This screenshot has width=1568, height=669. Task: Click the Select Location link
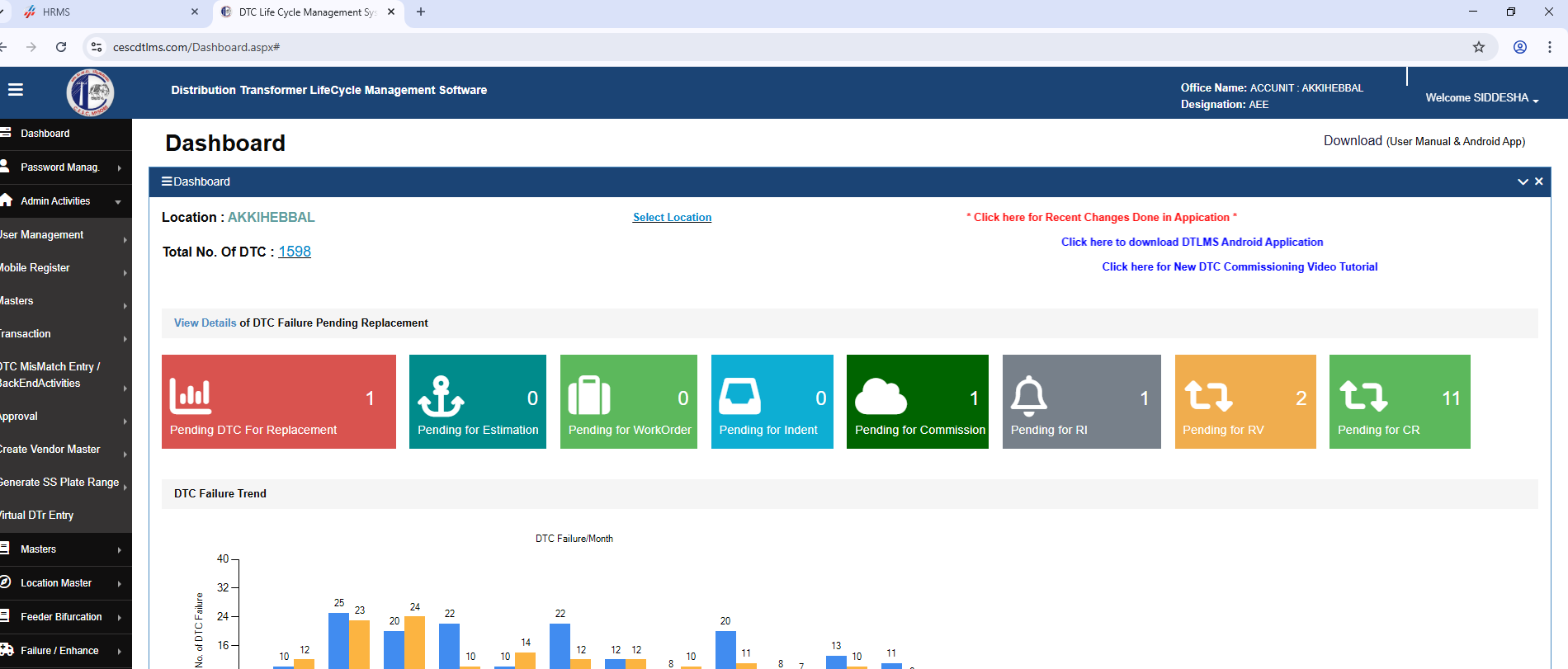coord(672,218)
